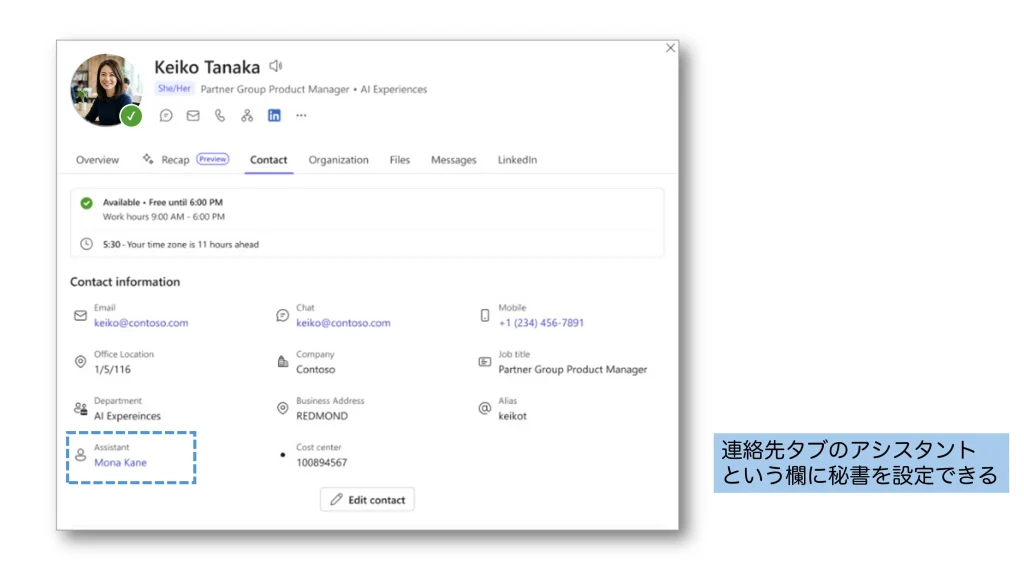Click the Work hours 9:00 AM - 6:00 PM text
Image resolution: width=1024 pixels, height=576 pixels.
(164, 217)
